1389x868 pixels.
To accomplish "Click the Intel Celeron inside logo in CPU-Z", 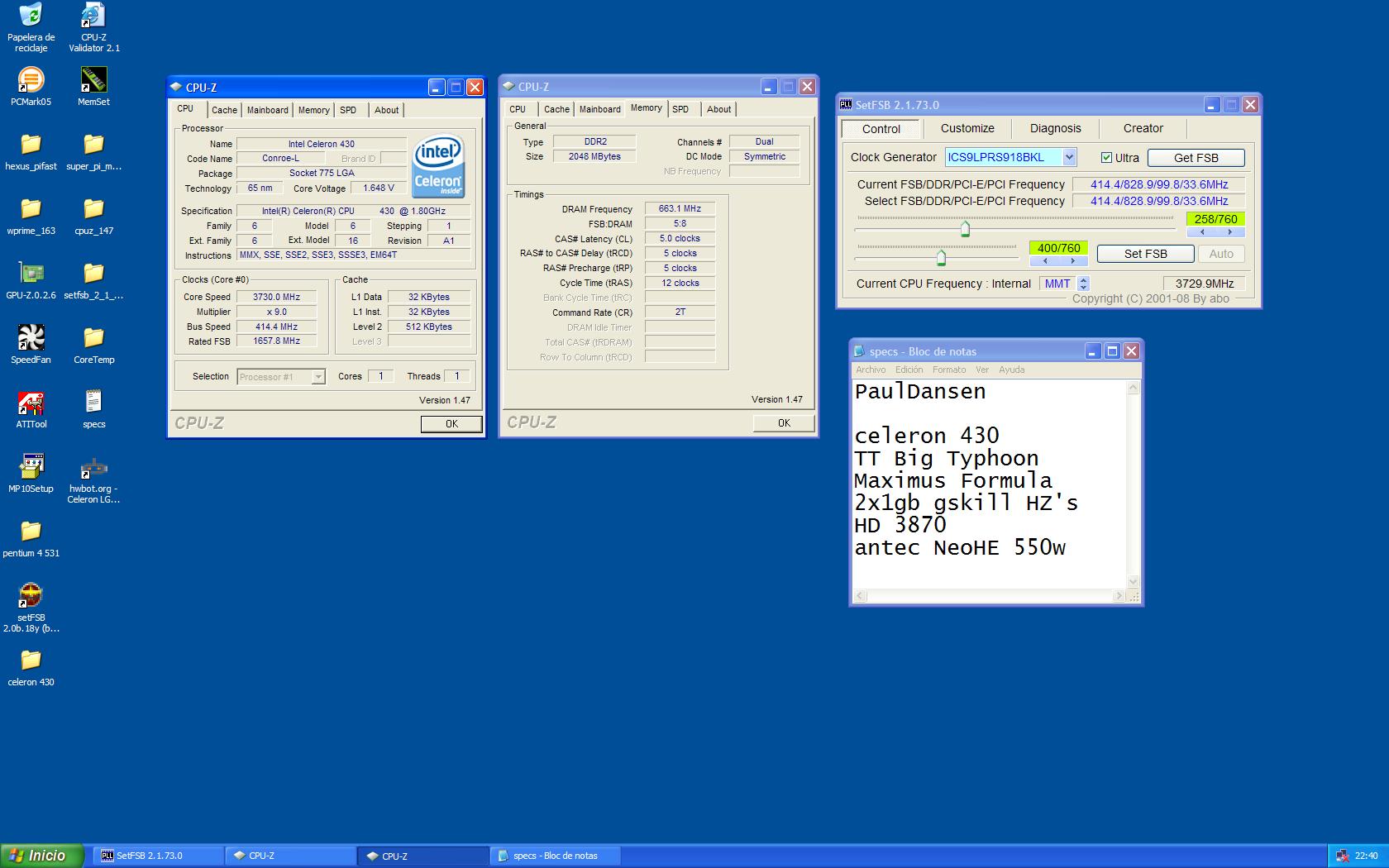I will coord(438,166).
